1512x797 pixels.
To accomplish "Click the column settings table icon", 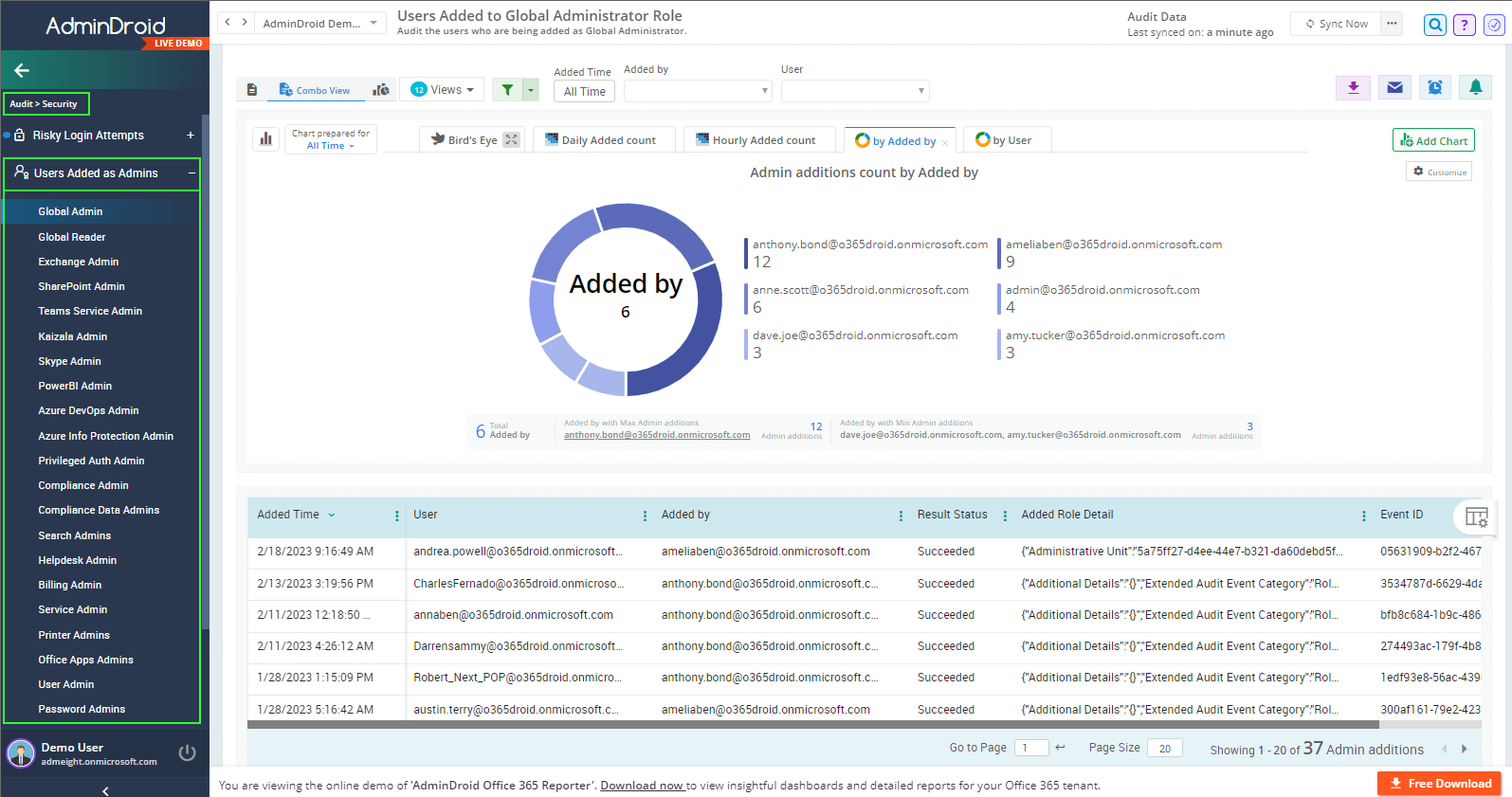I will tap(1476, 516).
